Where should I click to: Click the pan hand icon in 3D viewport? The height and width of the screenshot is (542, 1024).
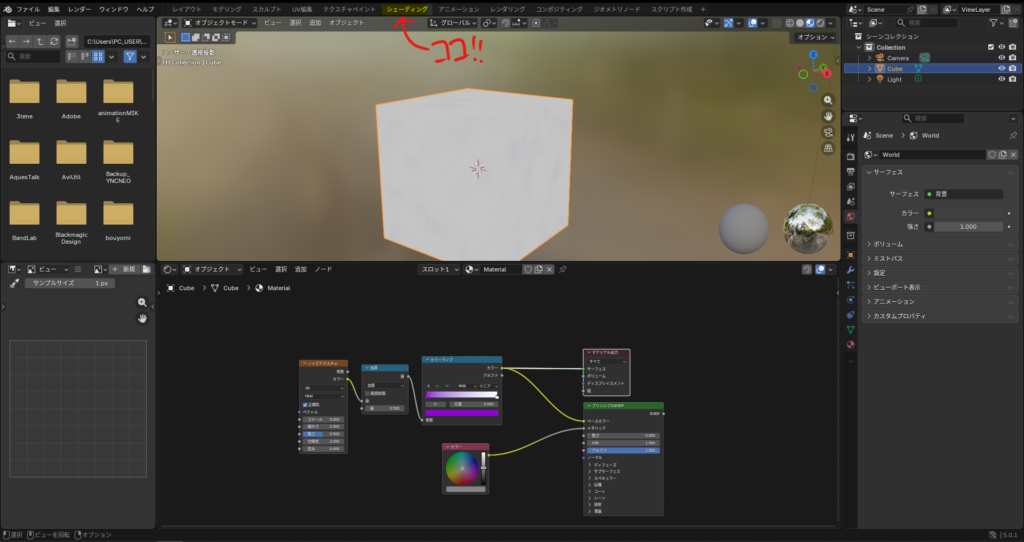click(x=828, y=117)
